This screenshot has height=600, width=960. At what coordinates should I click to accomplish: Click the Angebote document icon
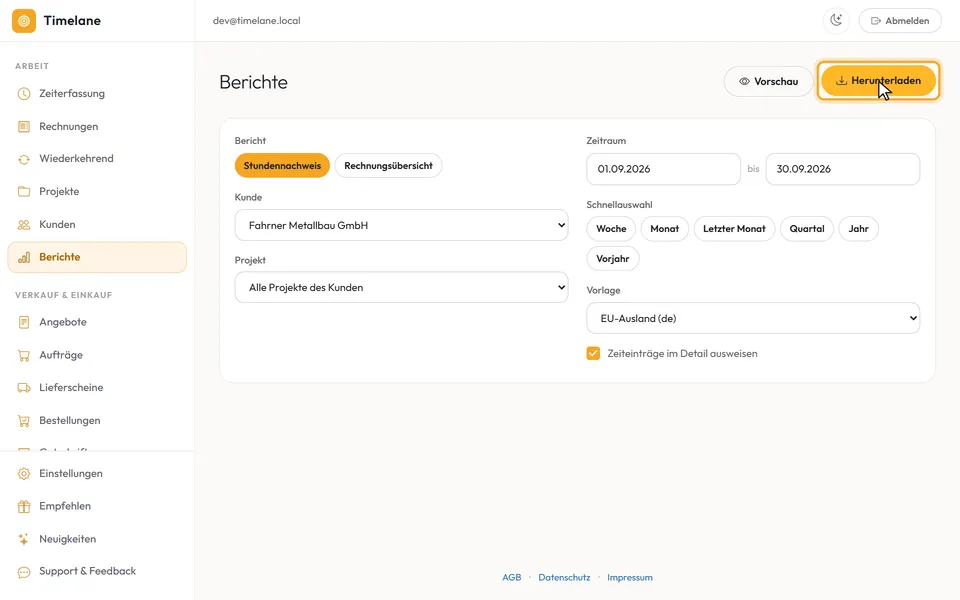(24, 322)
